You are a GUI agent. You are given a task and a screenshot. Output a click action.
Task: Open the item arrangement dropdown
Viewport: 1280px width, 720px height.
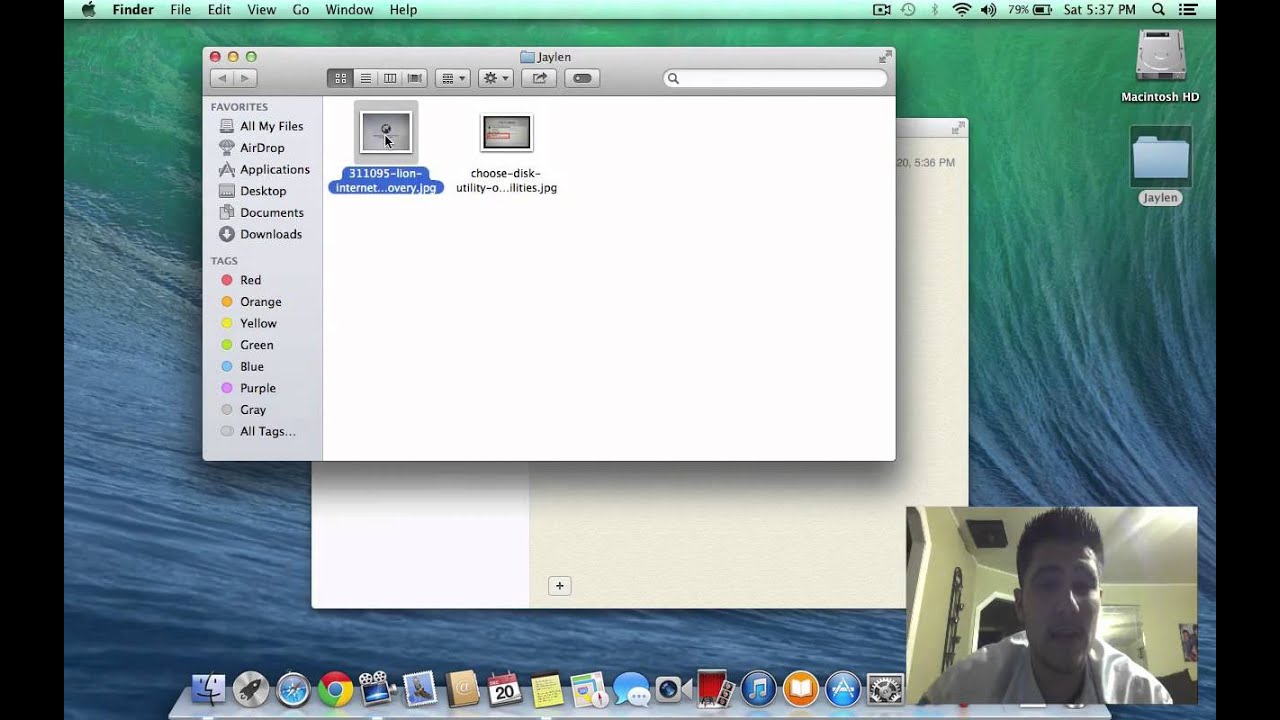tap(453, 78)
